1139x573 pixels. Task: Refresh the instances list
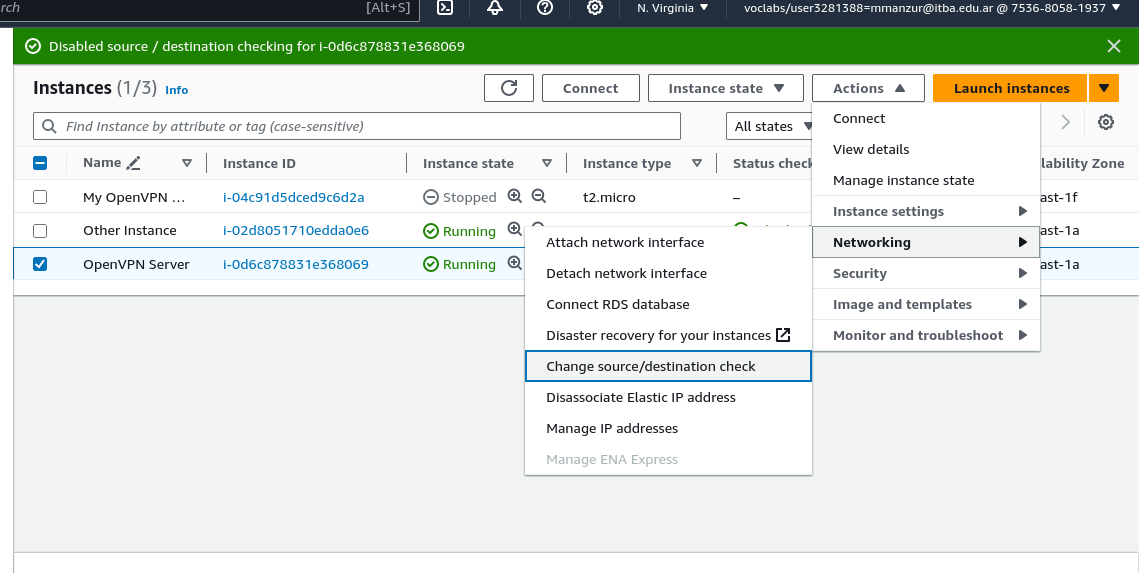pos(508,88)
